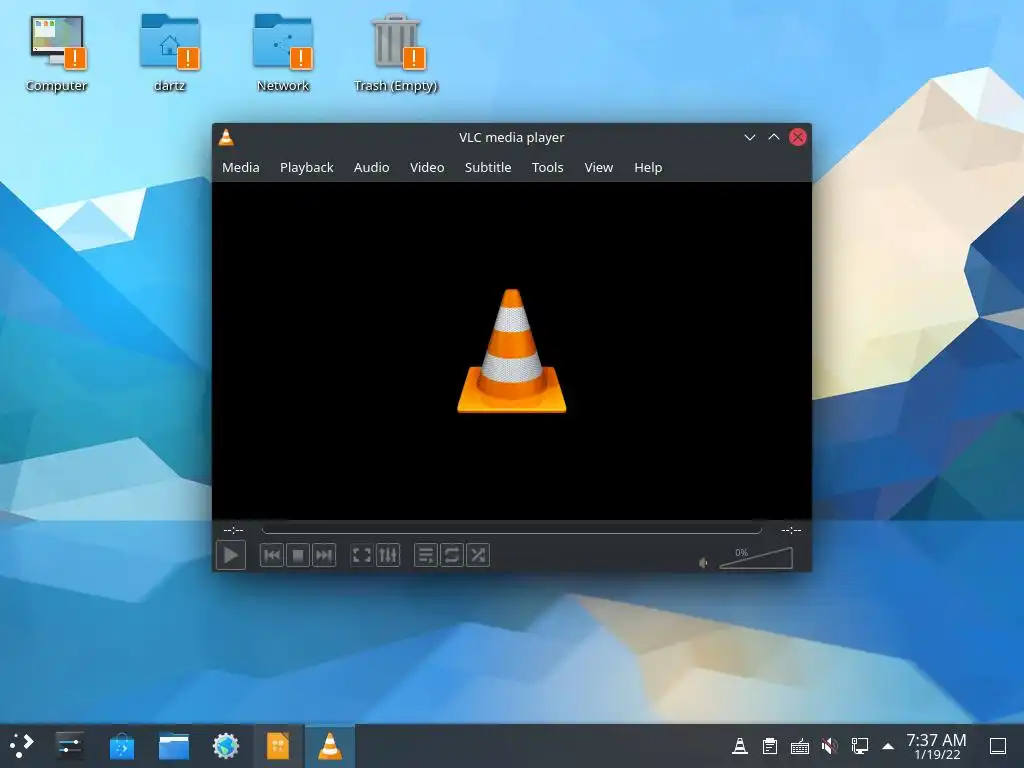Toggle fullscreen video in VLC
Viewport: 1024px width, 768px height.
(x=362, y=555)
